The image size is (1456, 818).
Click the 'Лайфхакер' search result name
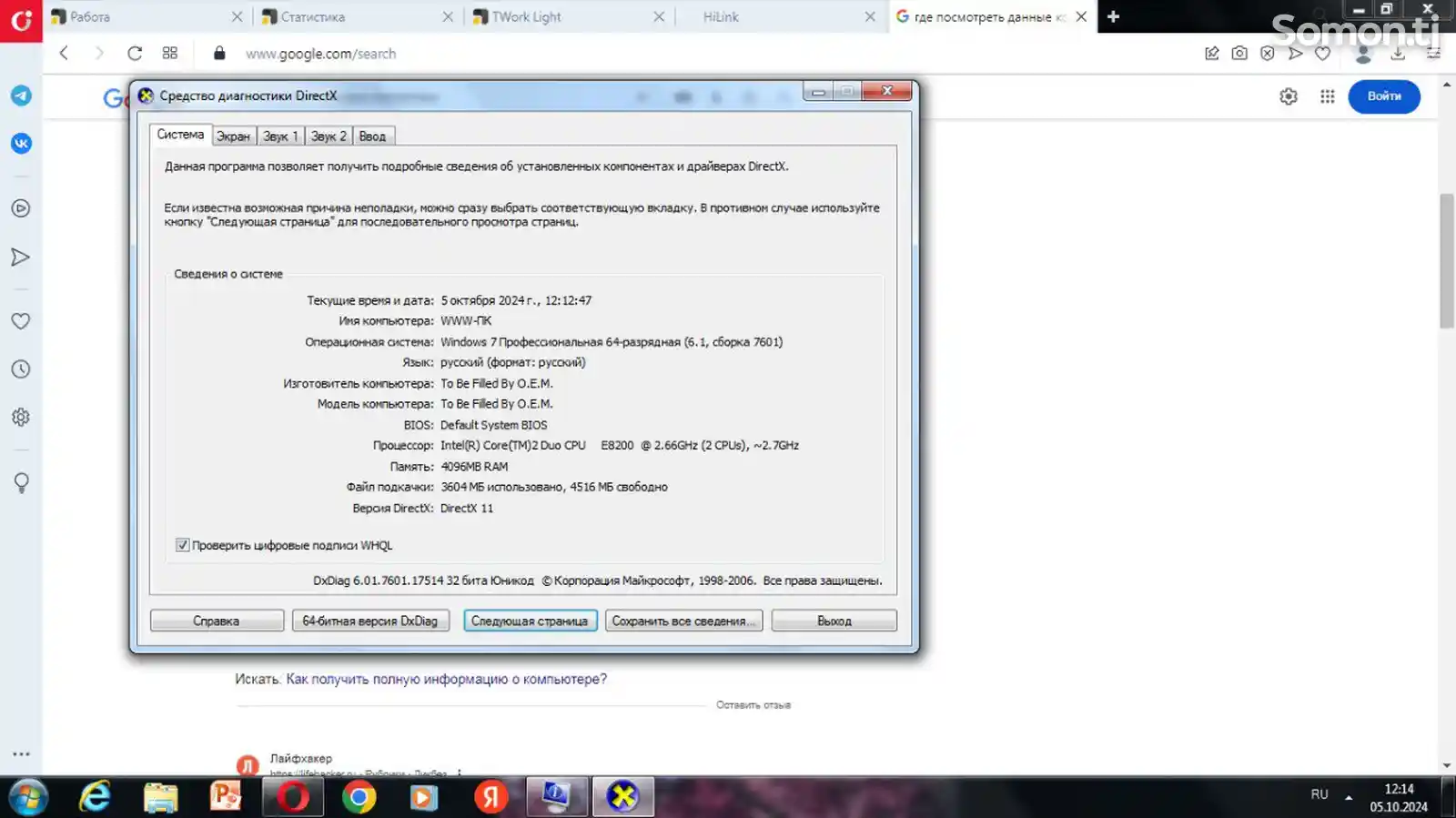(300, 758)
